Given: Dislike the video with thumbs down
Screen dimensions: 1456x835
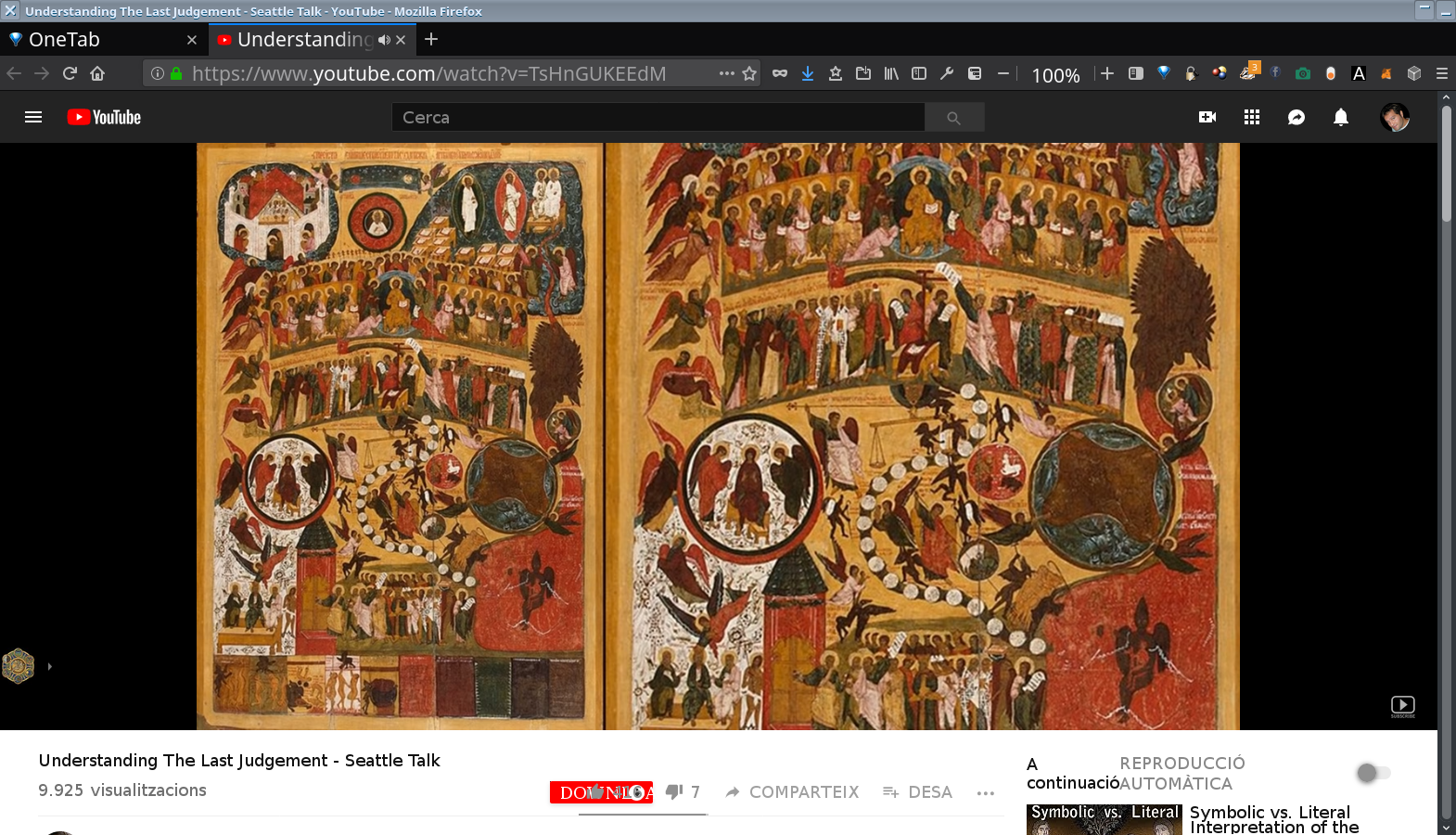Looking at the screenshot, I should [674, 791].
